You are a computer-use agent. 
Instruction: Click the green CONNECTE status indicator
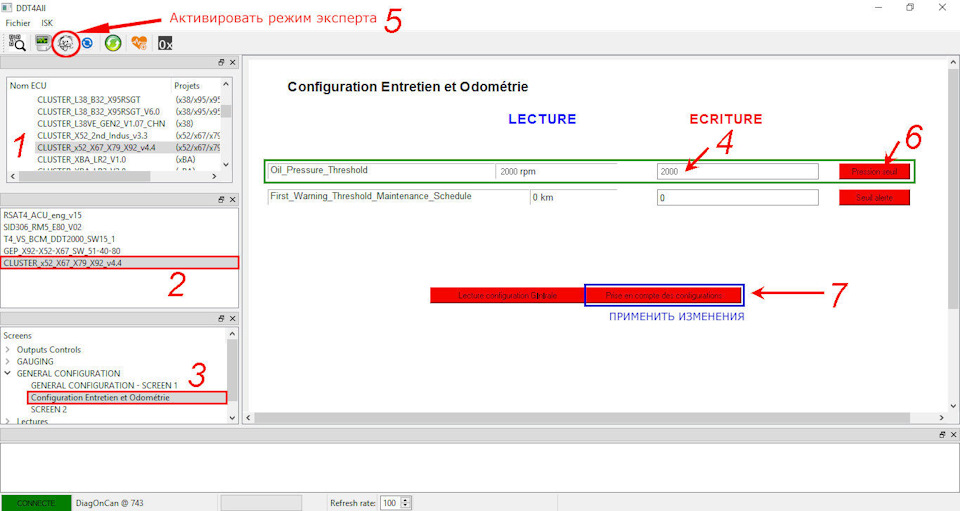point(36,503)
